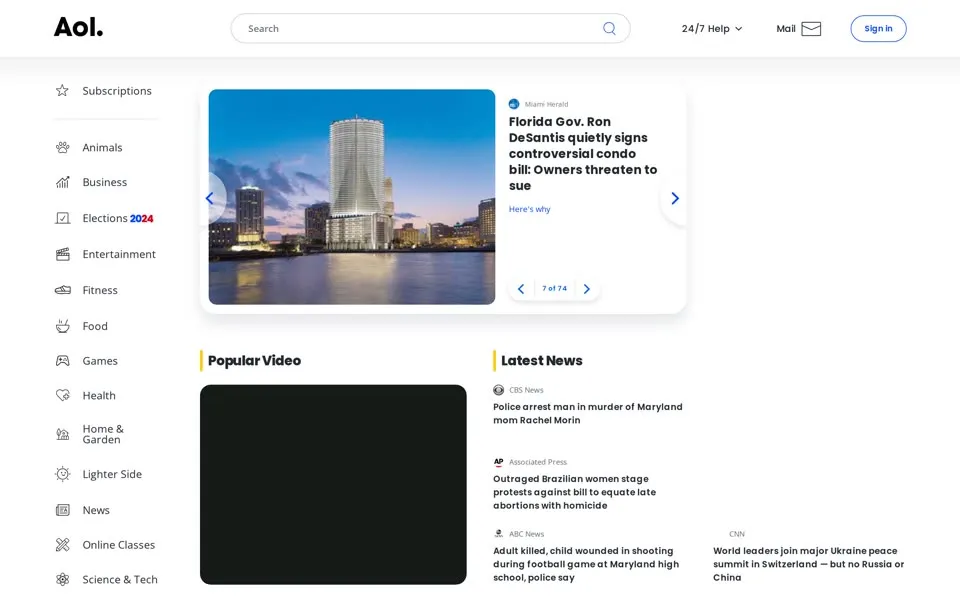Click the Subscriptions star icon

[62, 91]
